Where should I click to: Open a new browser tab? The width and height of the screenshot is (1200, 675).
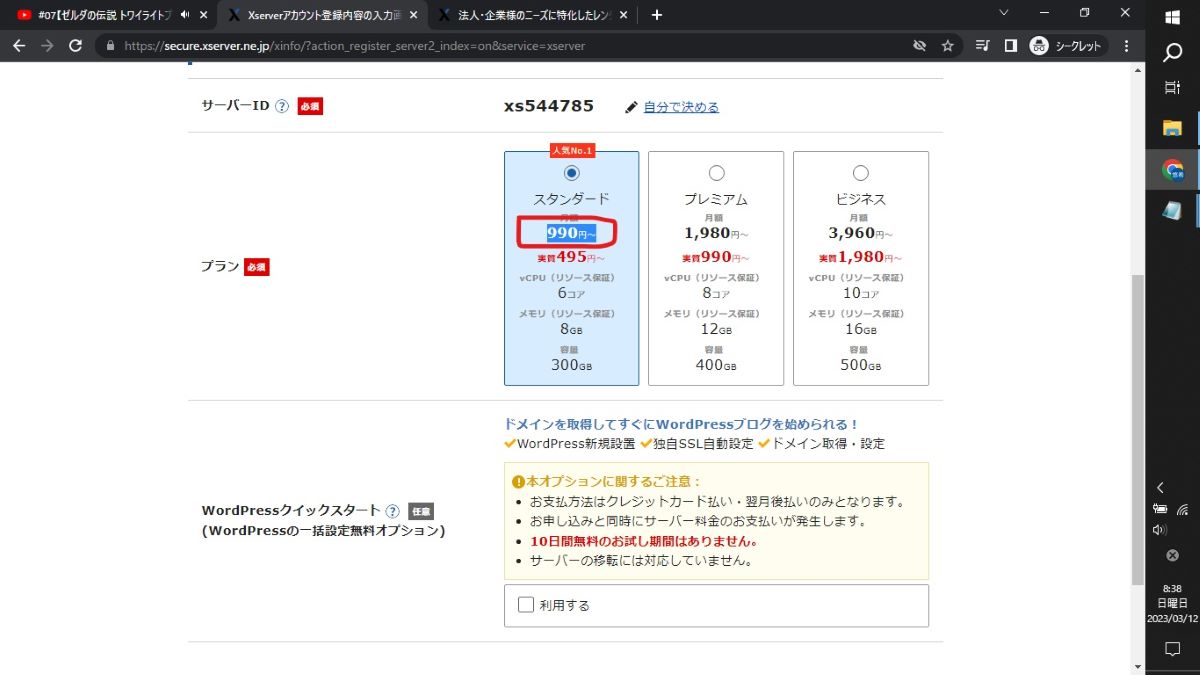(x=657, y=15)
